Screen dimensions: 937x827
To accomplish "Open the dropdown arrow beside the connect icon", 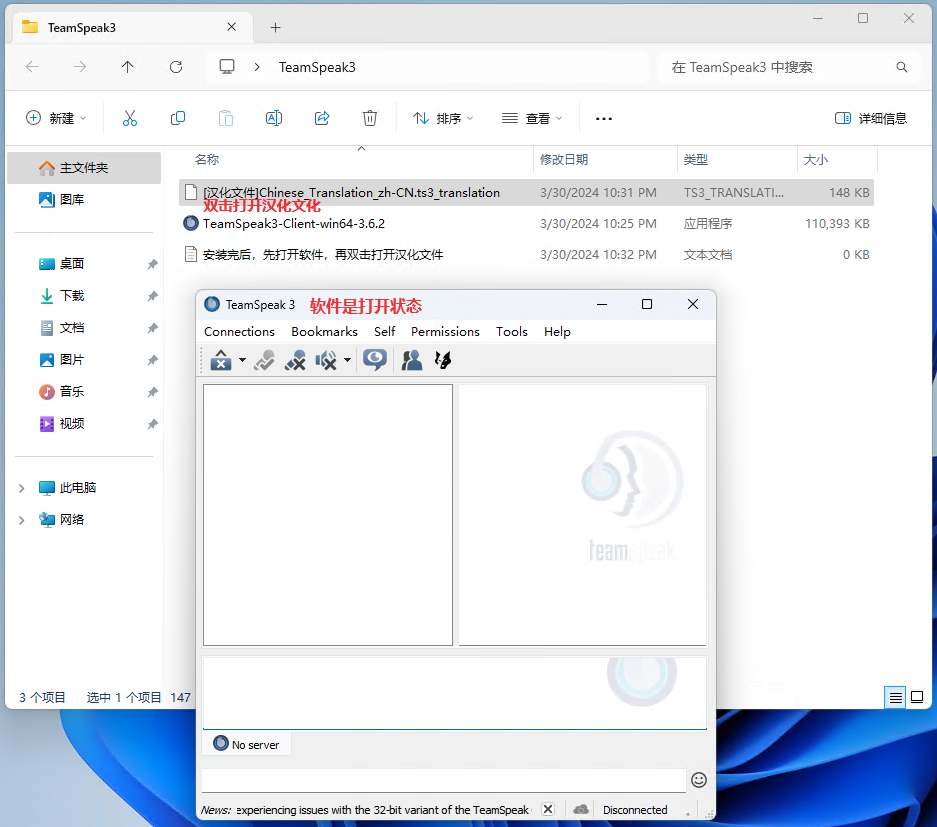I will pos(242,360).
